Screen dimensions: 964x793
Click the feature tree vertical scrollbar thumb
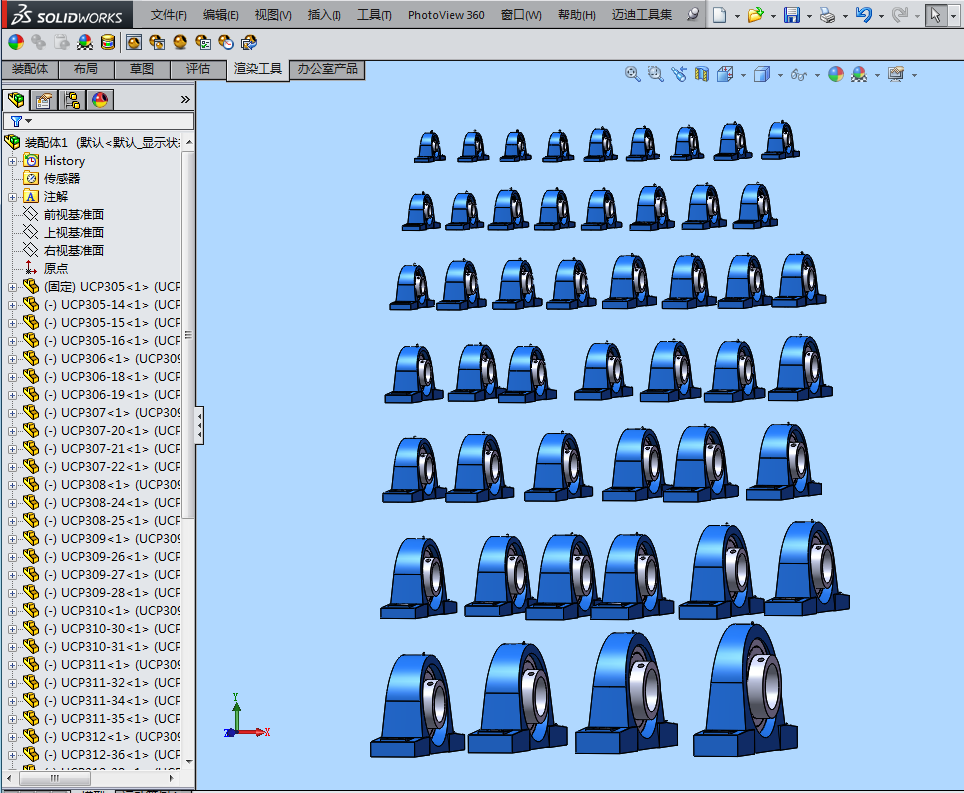[188, 335]
